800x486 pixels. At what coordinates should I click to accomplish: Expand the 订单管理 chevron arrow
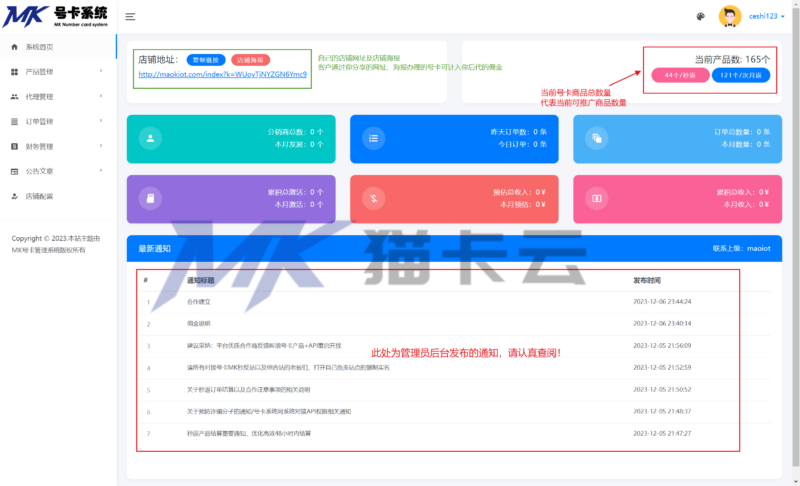pos(101,121)
